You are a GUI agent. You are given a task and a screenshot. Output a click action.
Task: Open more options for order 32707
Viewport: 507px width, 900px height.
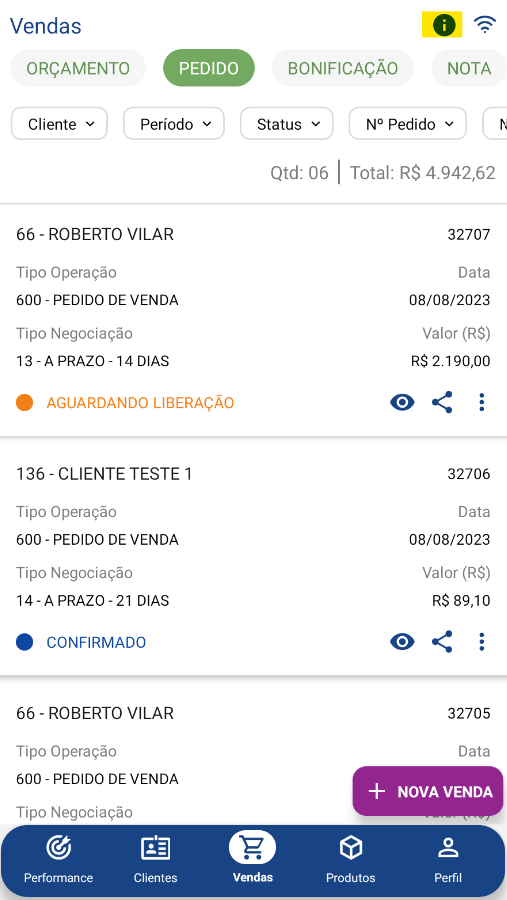482,402
